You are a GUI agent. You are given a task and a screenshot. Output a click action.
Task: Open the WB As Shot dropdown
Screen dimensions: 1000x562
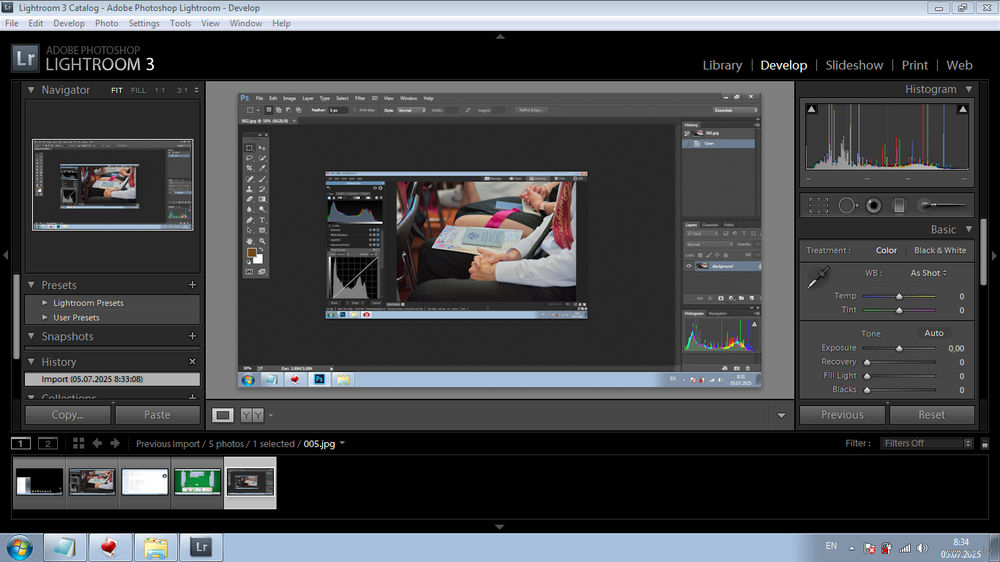pyautogui.click(x=928, y=273)
